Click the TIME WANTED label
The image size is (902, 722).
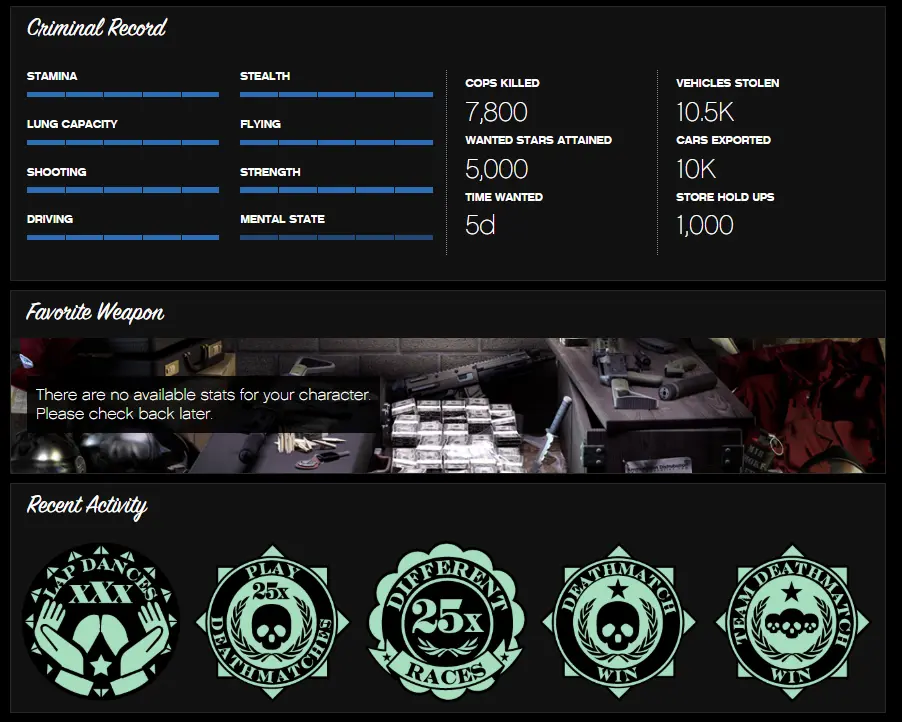coord(504,197)
